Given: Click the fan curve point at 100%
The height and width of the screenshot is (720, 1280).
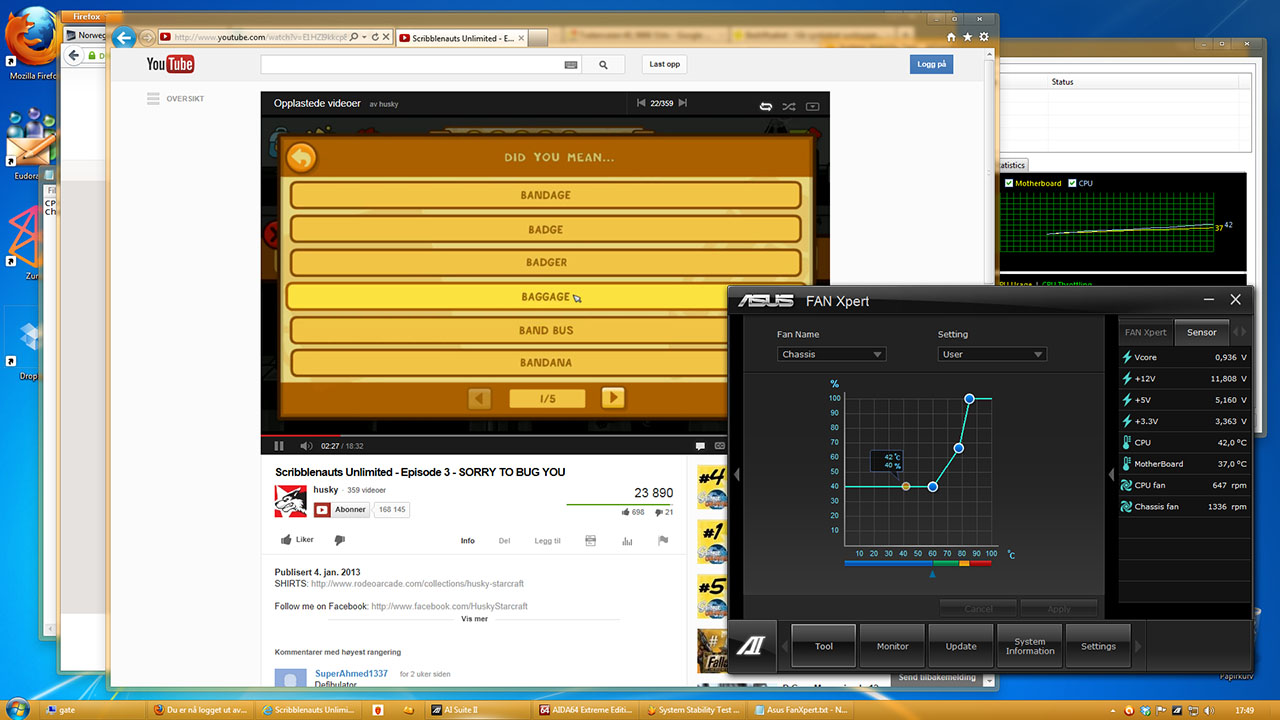Looking at the screenshot, I should coord(969,399).
